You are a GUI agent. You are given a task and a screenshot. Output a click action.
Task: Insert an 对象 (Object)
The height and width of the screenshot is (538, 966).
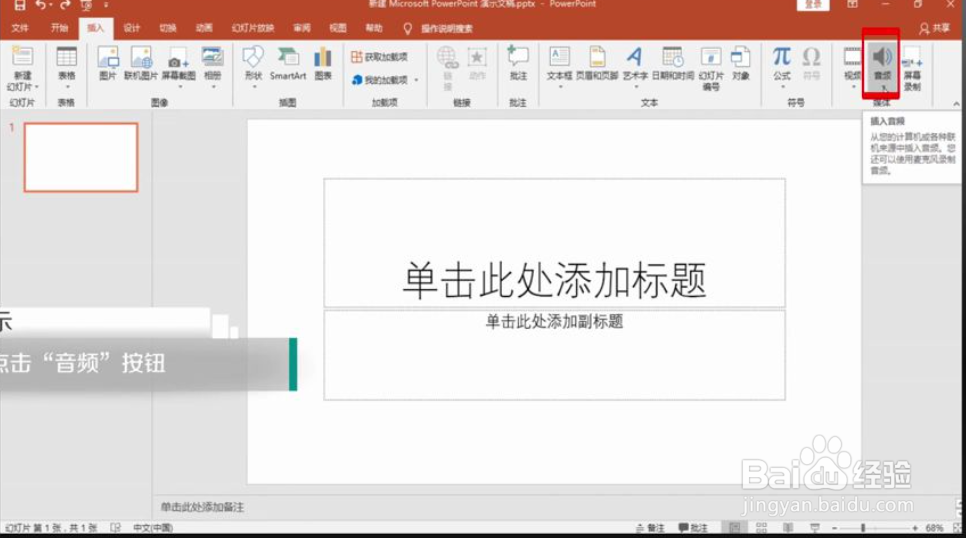point(741,63)
